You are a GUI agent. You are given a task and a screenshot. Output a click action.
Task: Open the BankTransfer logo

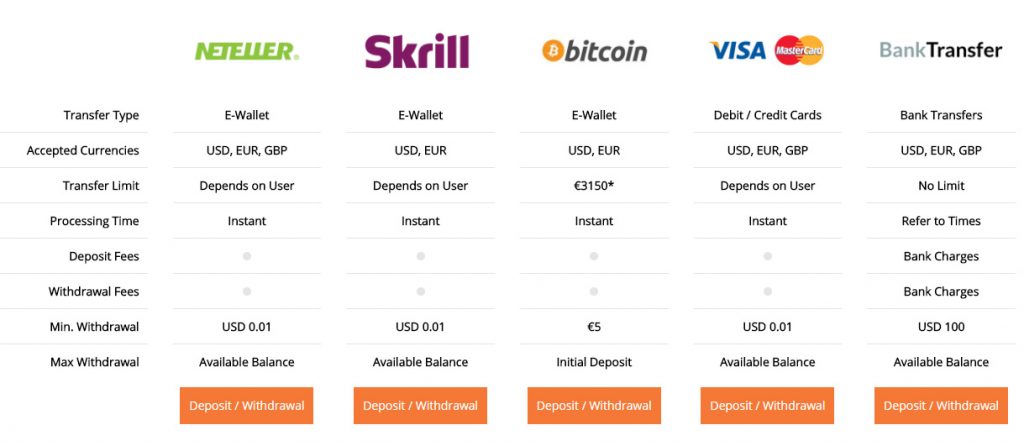(x=940, y=49)
